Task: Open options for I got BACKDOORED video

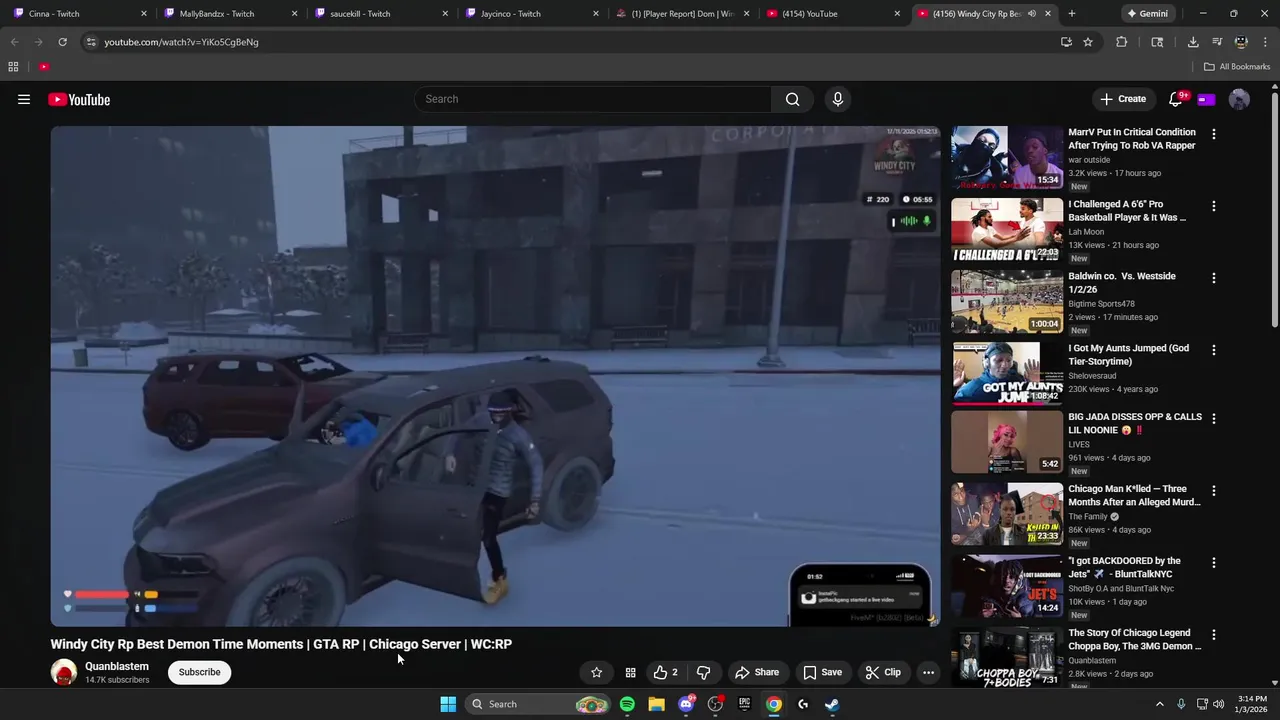Action: [x=1214, y=563]
